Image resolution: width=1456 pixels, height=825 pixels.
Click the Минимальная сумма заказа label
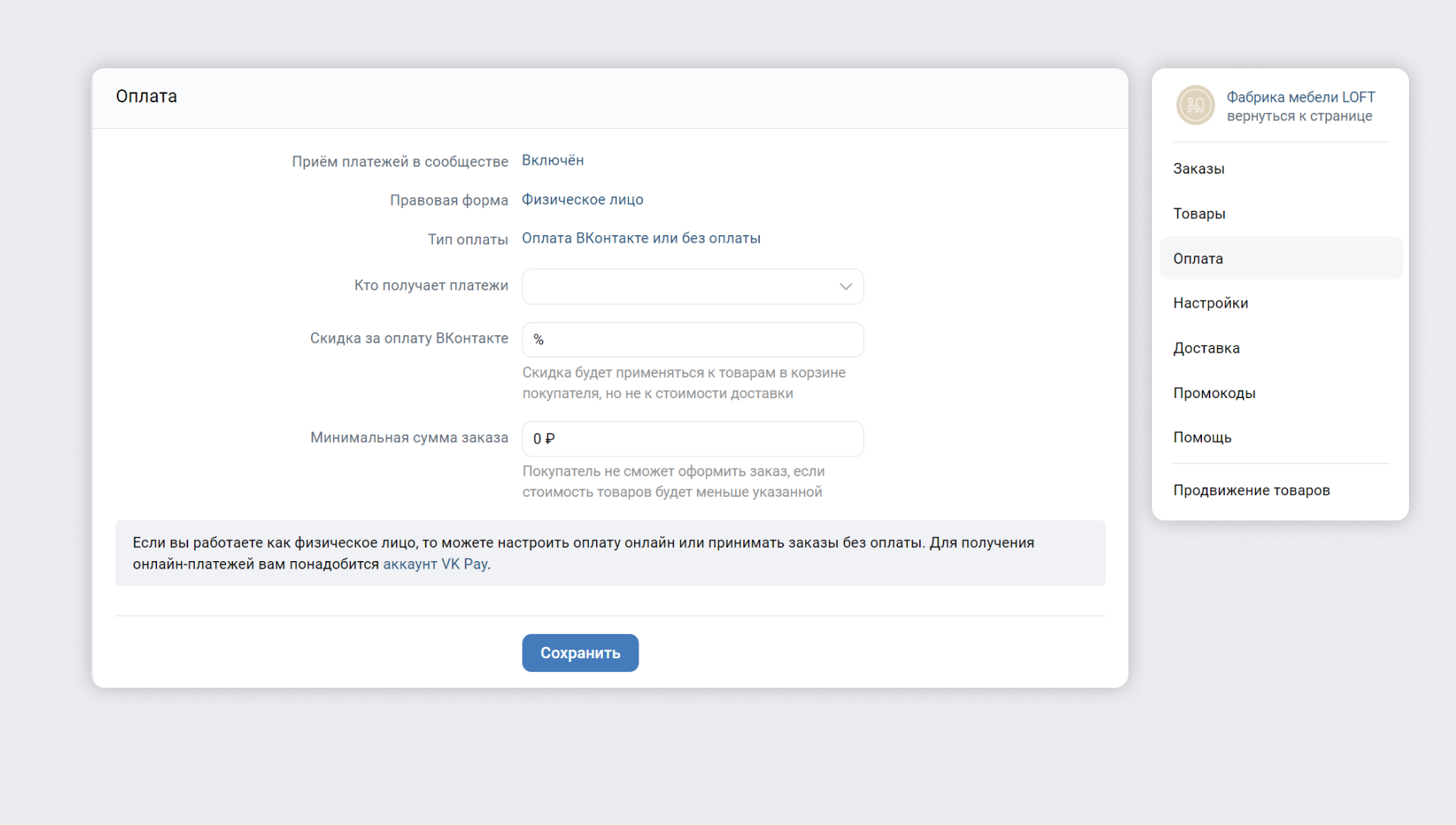point(409,438)
